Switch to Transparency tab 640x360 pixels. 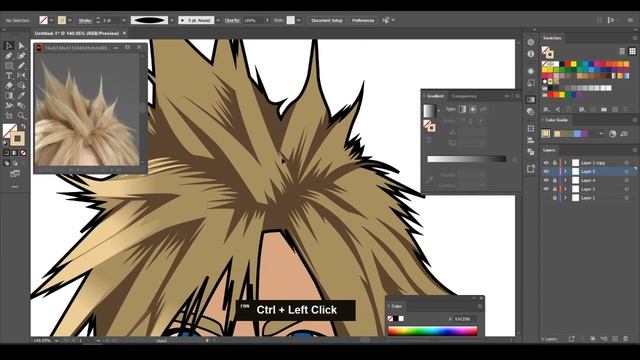[x=464, y=96]
